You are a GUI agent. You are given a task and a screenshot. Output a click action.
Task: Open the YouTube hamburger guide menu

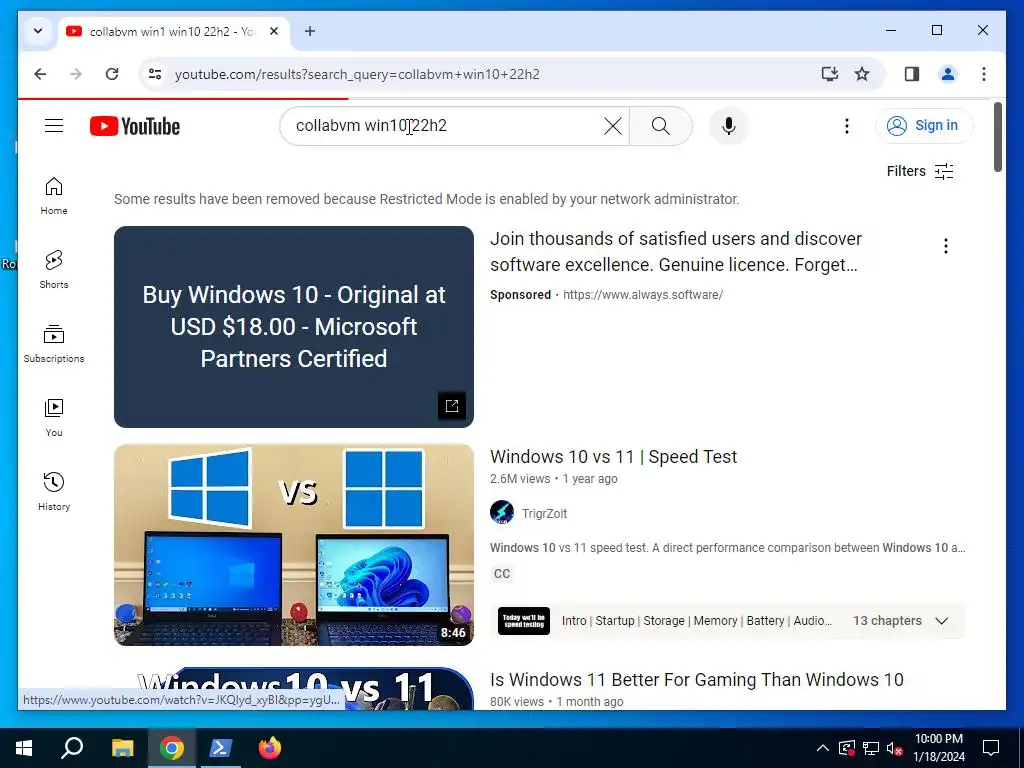[54, 125]
